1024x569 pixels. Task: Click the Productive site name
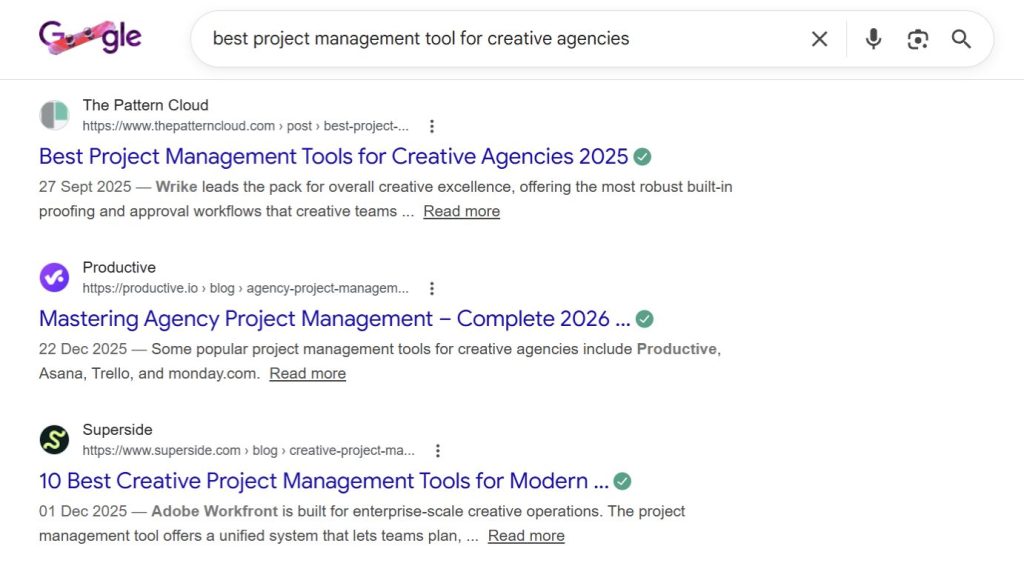[119, 267]
